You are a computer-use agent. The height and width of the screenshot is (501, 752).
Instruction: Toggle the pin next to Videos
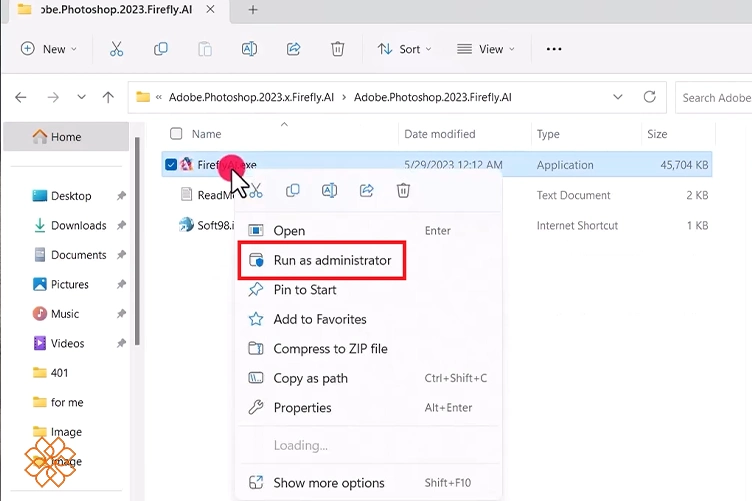[121, 343]
